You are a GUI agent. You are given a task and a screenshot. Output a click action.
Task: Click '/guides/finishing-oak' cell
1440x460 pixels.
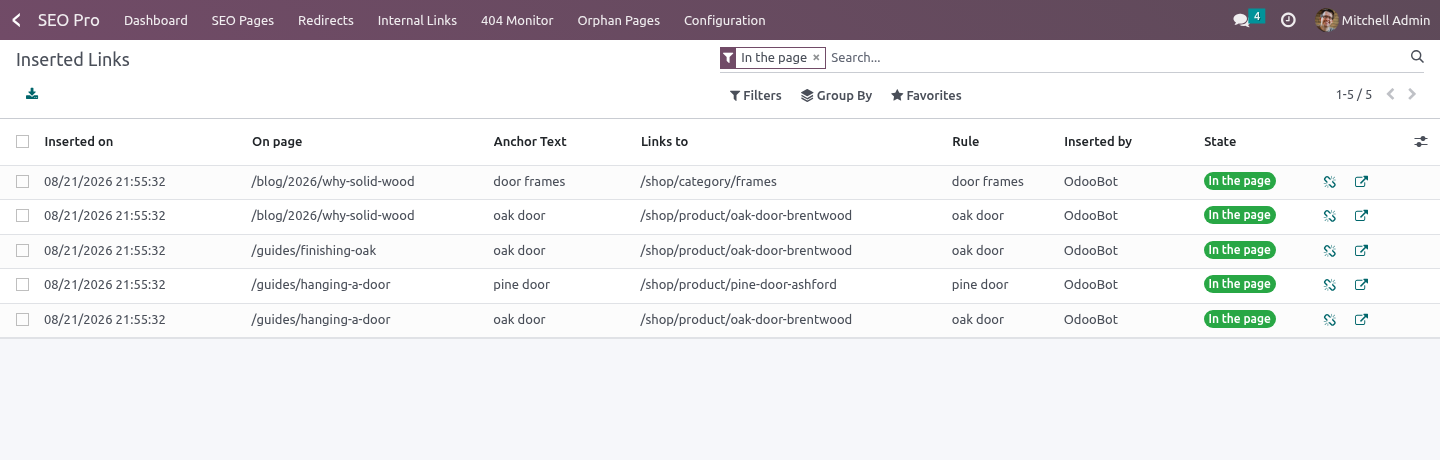click(314, 251)
